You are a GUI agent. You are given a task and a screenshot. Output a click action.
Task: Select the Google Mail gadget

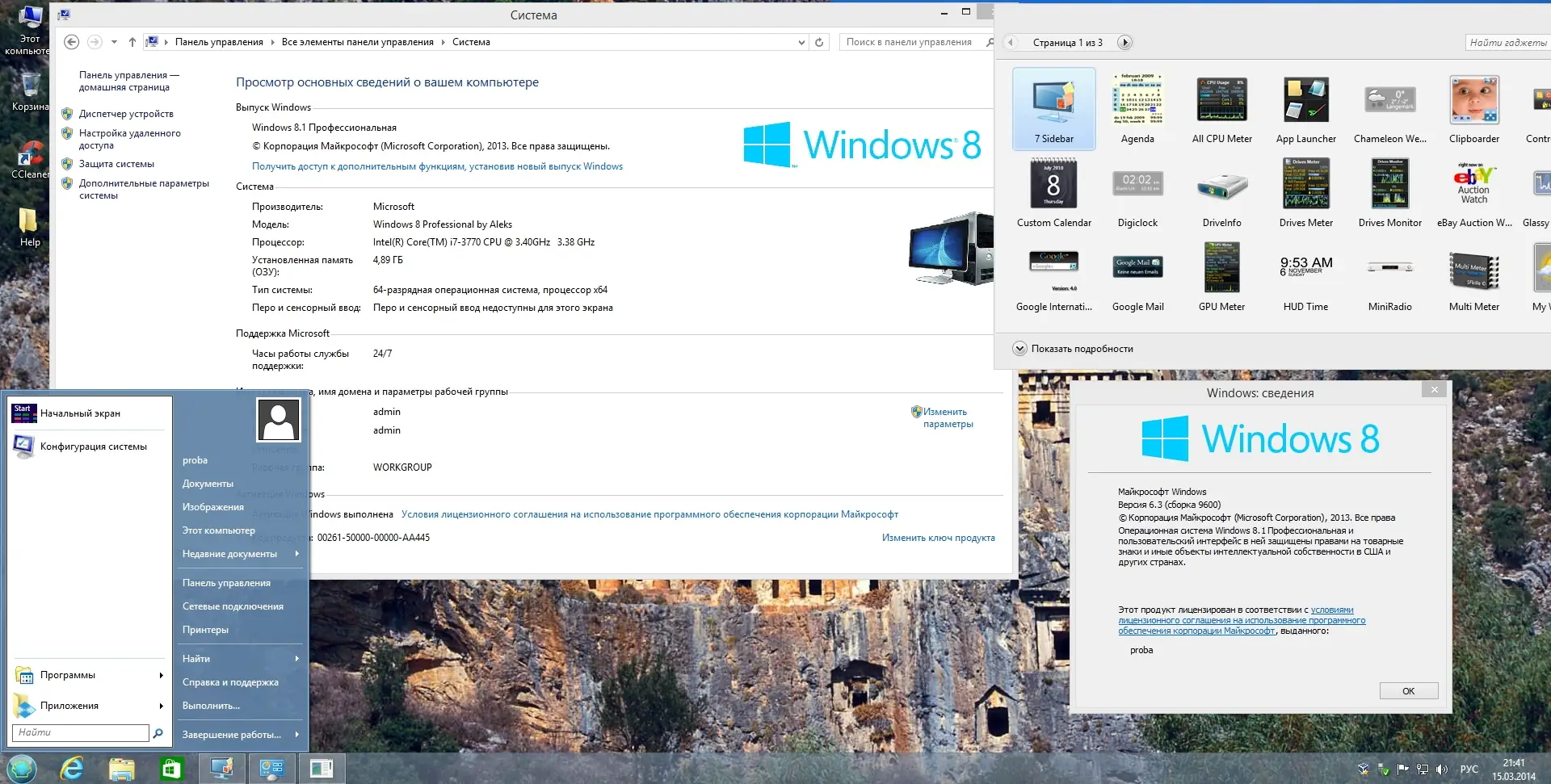[x=1137, y=276]
